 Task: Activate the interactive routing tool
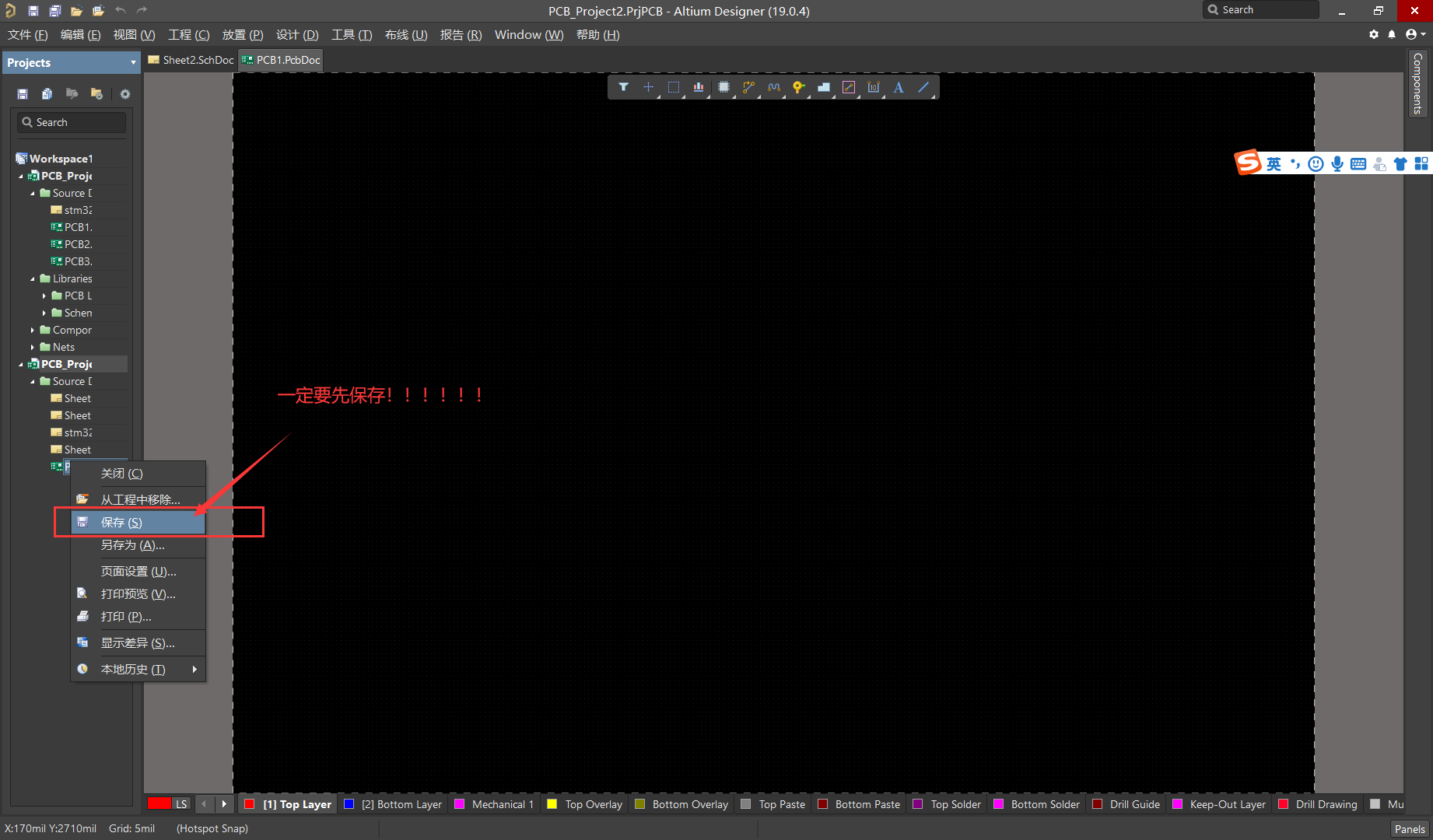point(748,87)
